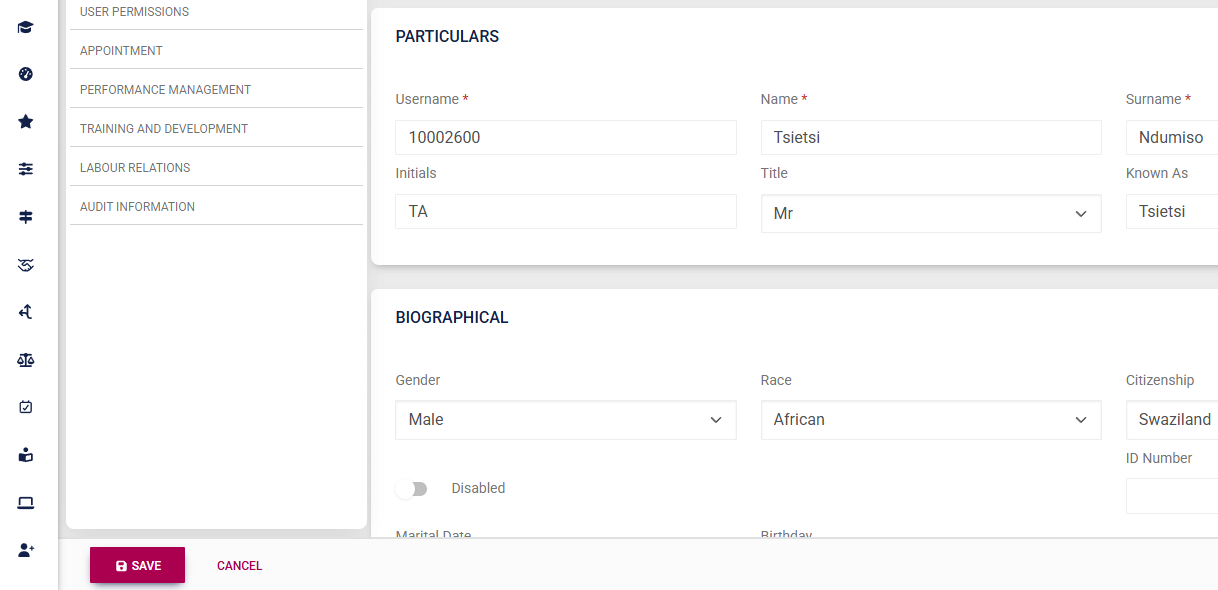Image resolution: width=1218 pixels, height=590 pixels.
Task: Open the sliders settings module icon
Action: [x=25, y=168]
